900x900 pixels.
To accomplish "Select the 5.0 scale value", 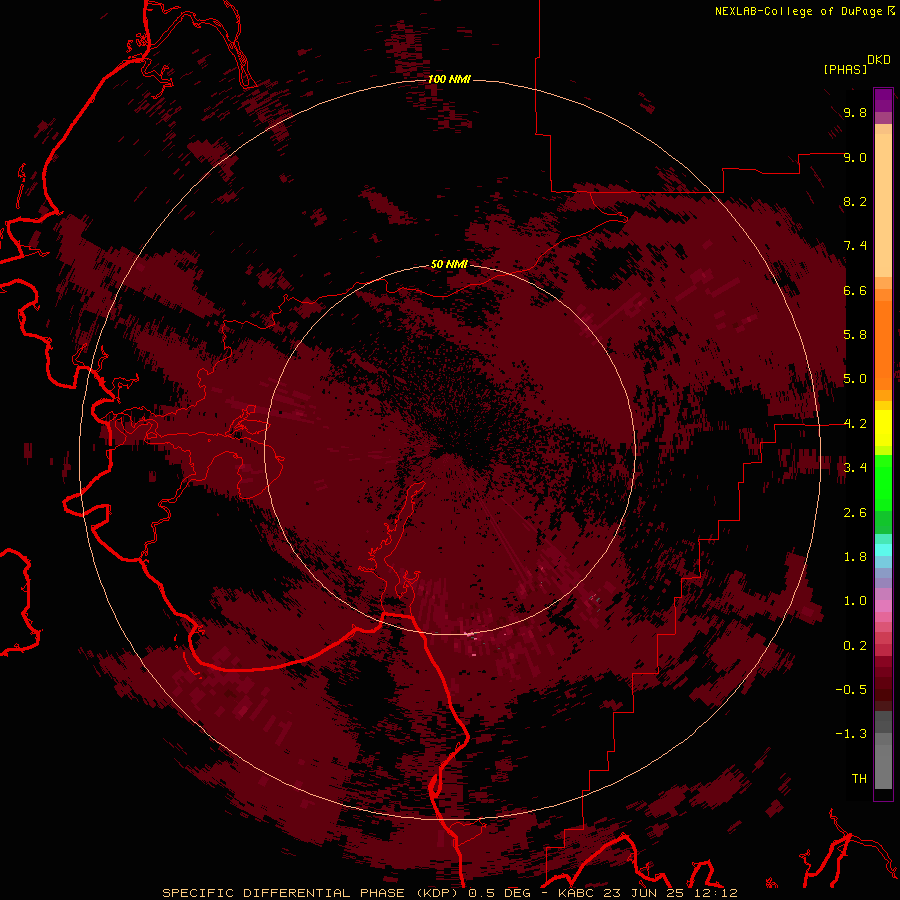I will [x=855, y=379].
